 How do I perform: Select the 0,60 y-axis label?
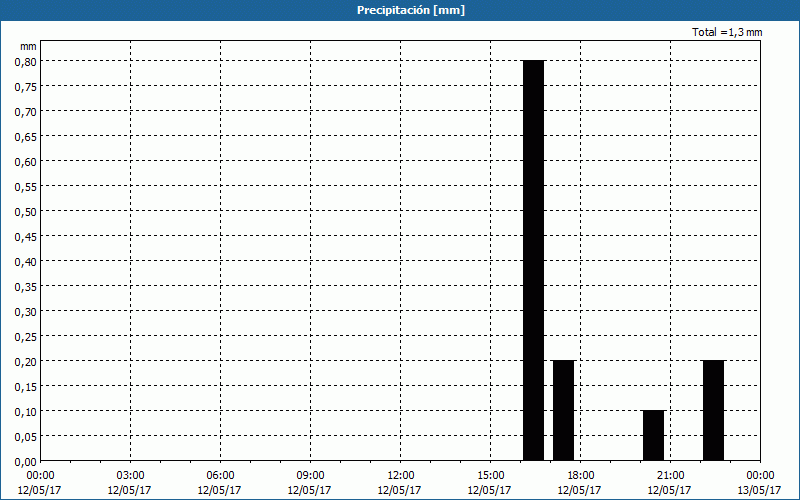[26, 162]
